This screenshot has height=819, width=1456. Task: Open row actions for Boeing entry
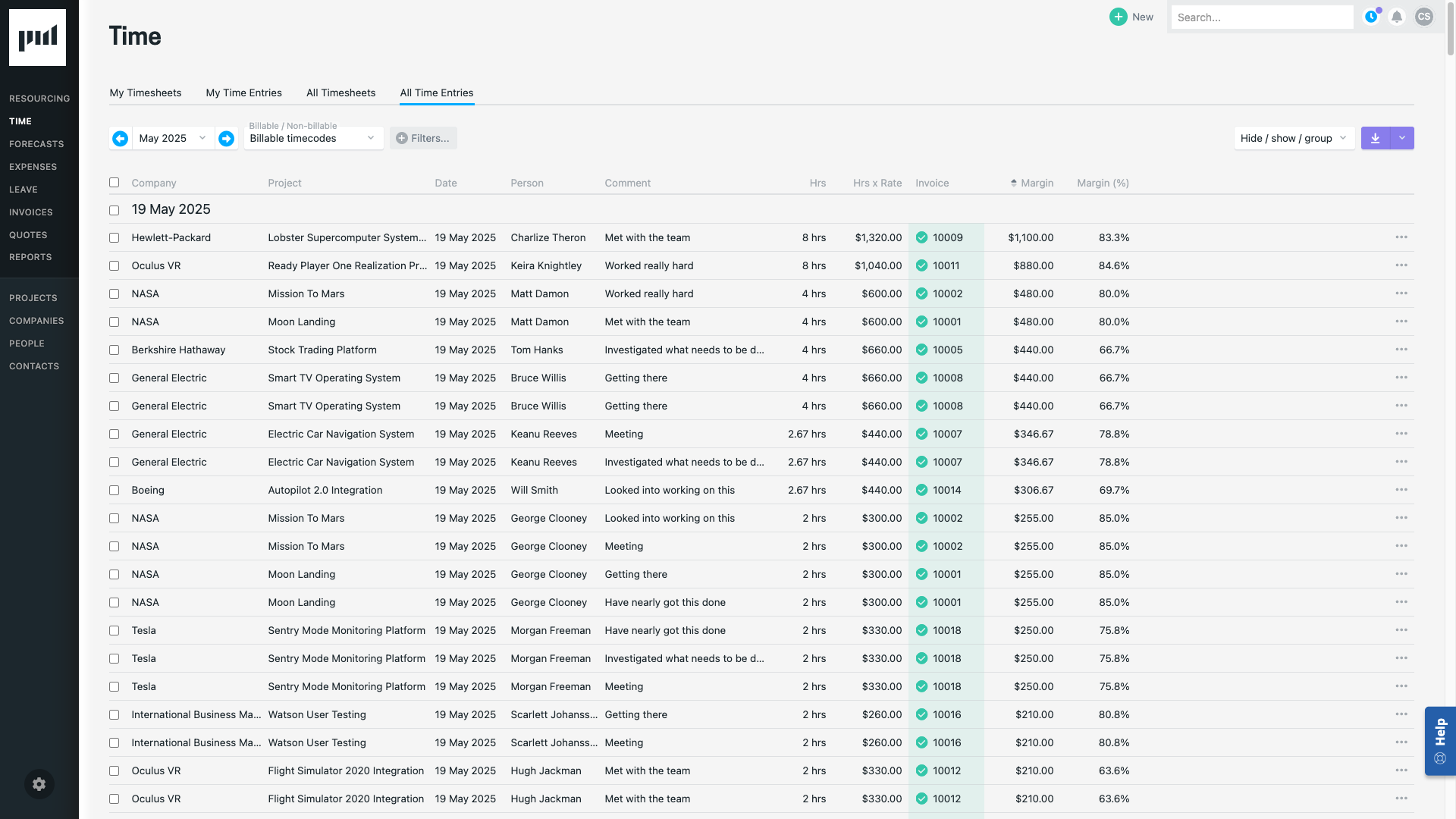coord(1401,490)
